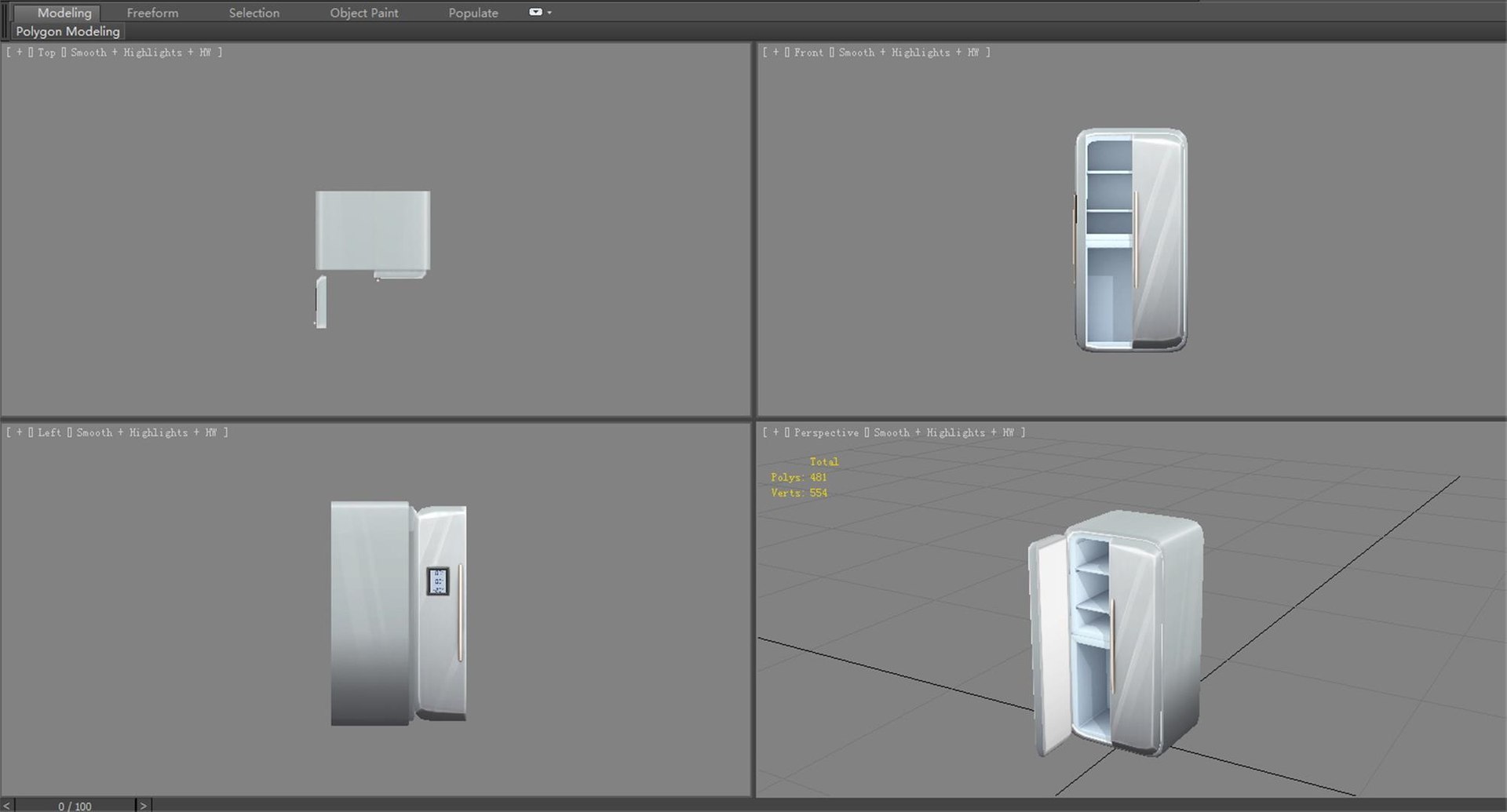Open Top viewport Smooth + Highlights shading menu
Image resolution: width=1507 pixels, height=812 pixels.
coord(140,53)
